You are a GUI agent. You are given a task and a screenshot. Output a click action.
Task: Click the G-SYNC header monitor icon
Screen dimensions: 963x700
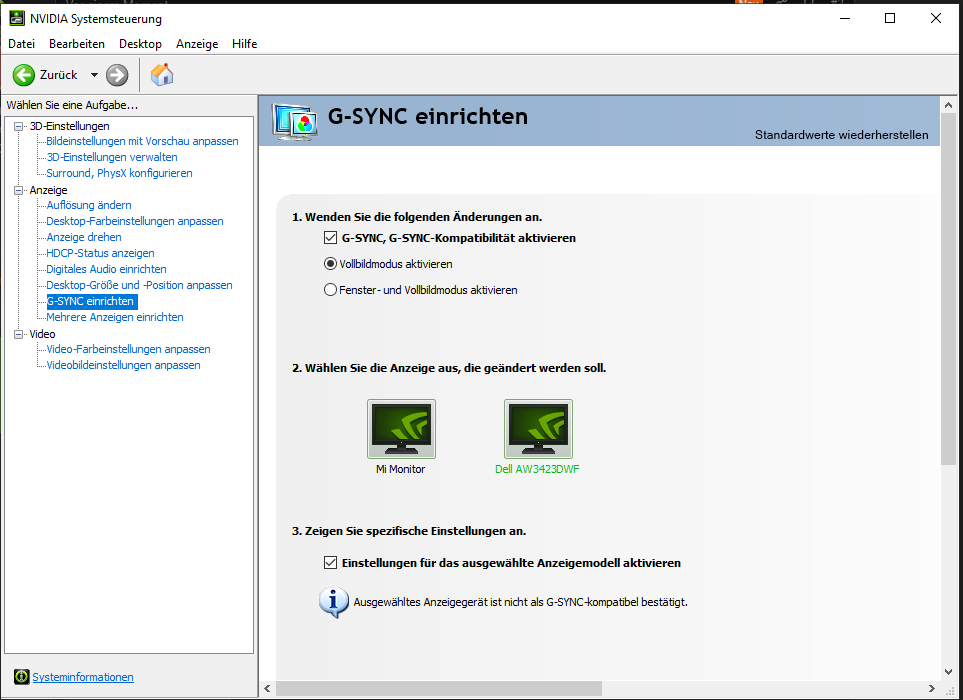295,122
